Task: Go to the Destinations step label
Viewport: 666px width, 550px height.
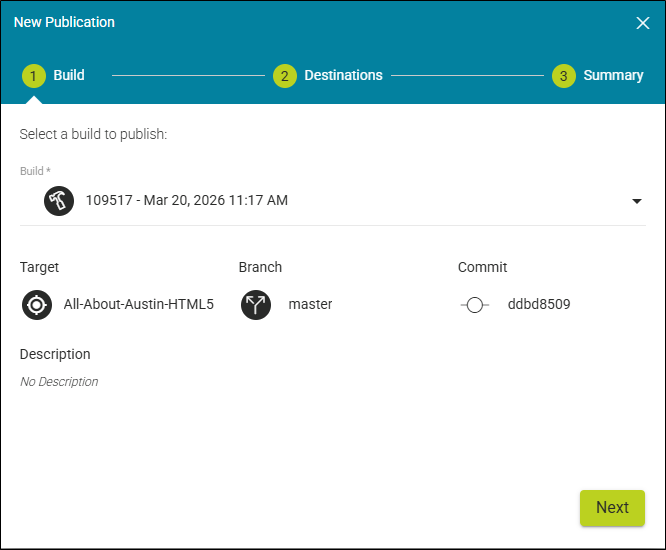Action: [x=343, y=76]
